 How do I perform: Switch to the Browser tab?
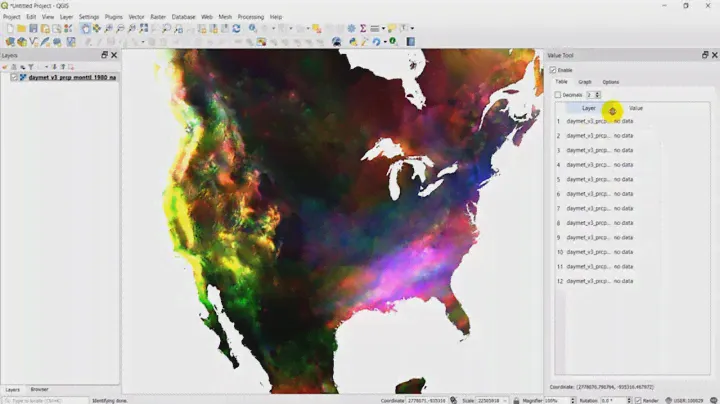pyautogui.click(x=39, y=389)
